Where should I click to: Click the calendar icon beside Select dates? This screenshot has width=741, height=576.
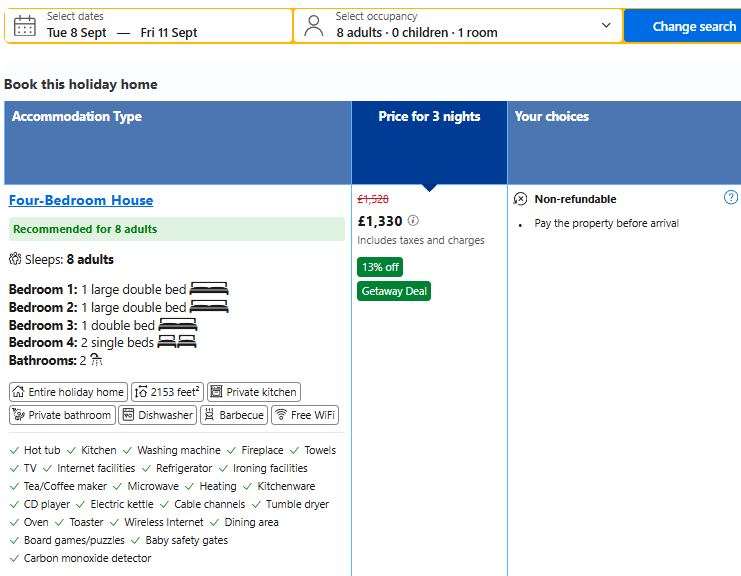(x=25, y=26)
